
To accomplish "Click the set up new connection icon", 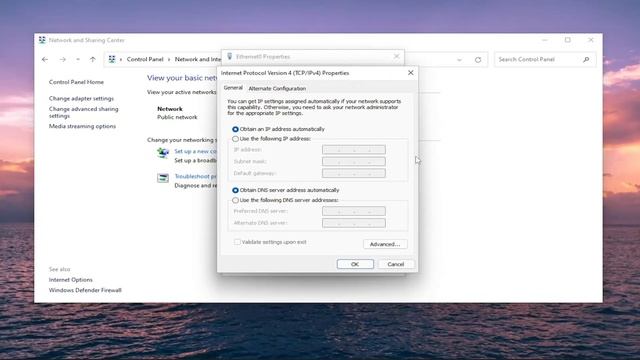I will 163,153.
